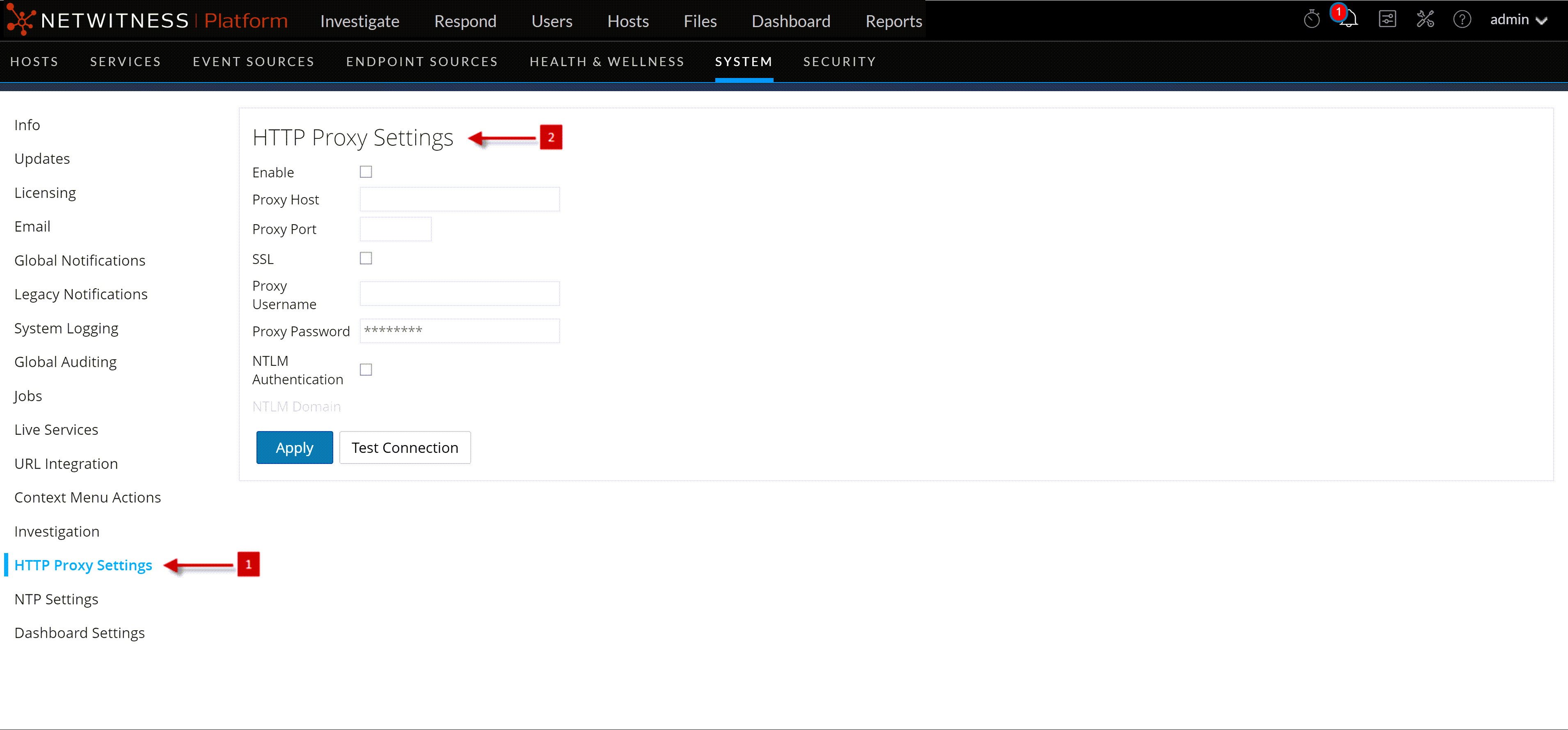Click the Proxy Host input field
This screenshot has width=1568, height=730.
point(460,200)
